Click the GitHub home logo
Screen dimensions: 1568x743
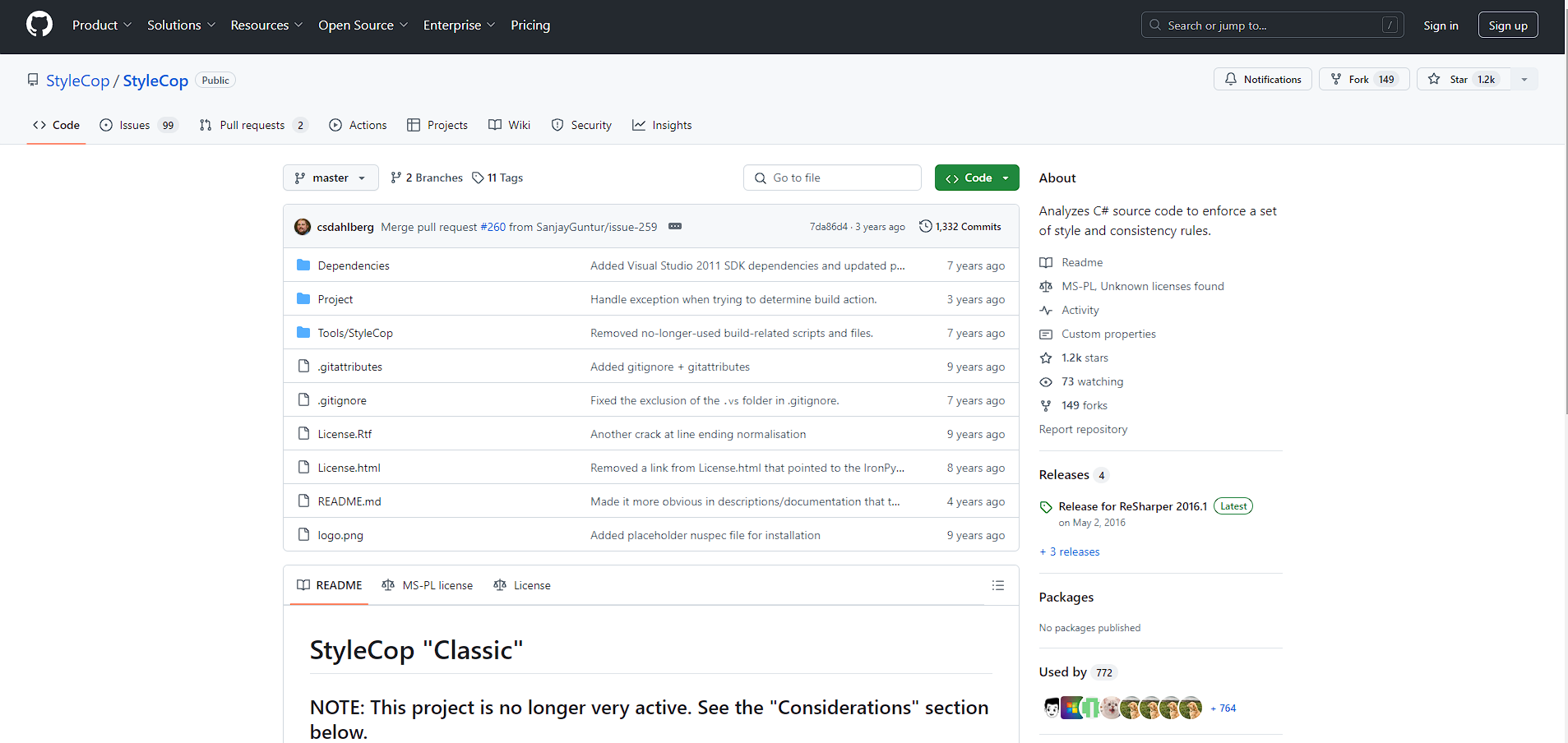click(x=39, y=24)
